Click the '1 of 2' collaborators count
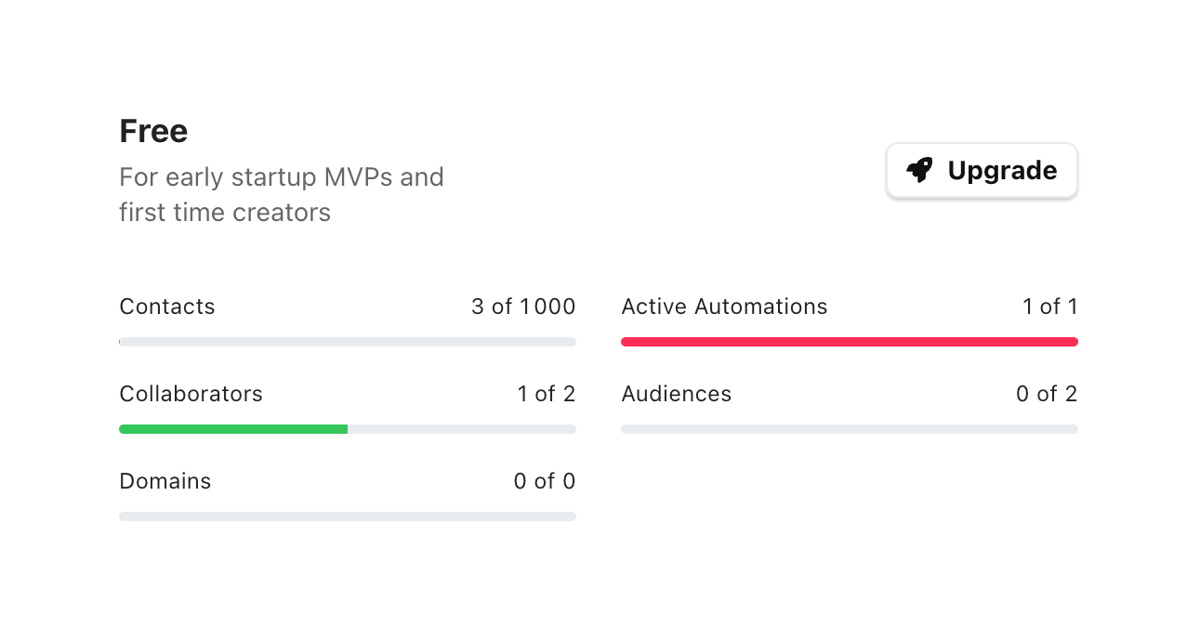This screenshot has height=640, width=1200. (546, 394)
